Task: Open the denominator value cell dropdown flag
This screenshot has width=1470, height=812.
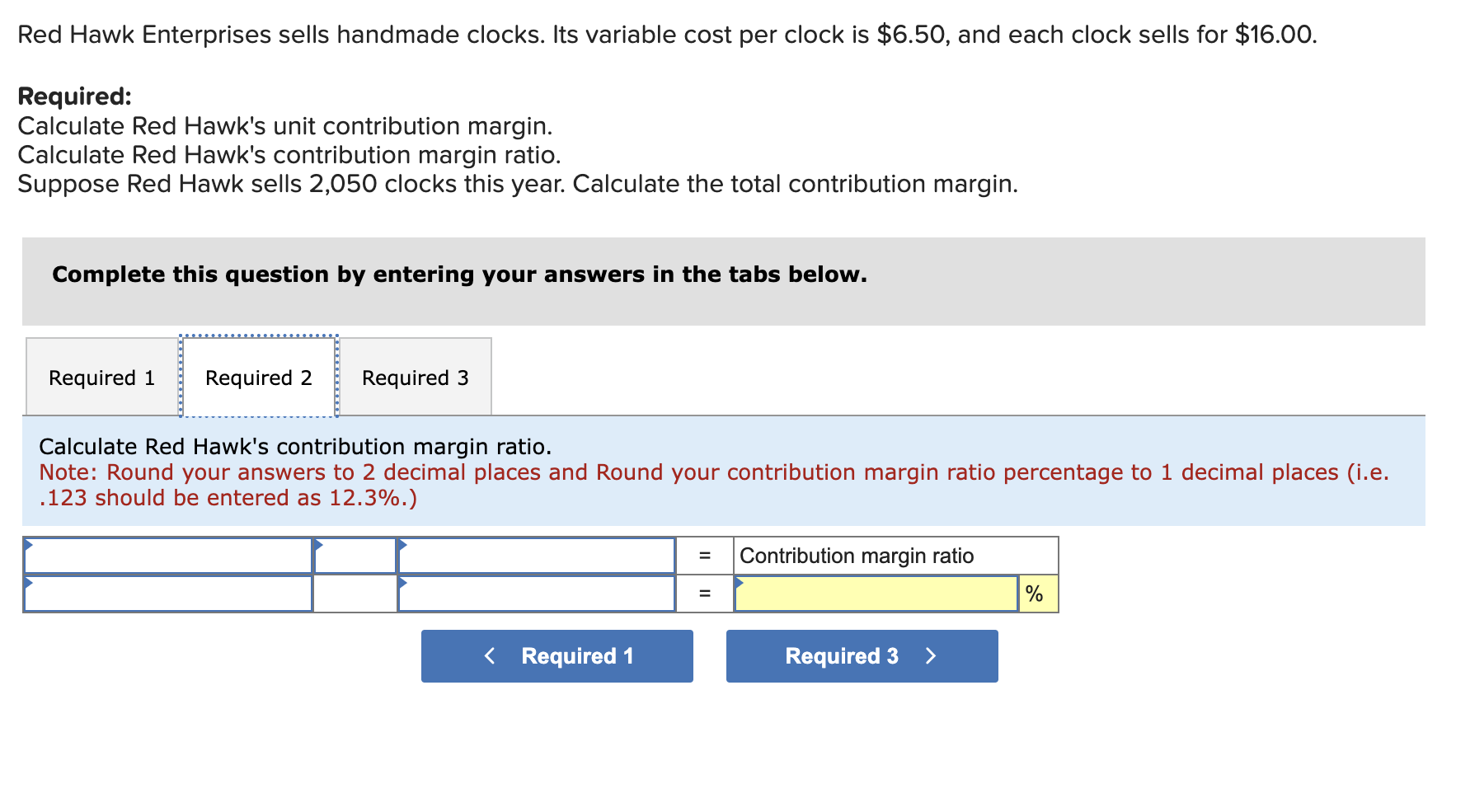Action: tap(402, 581)
